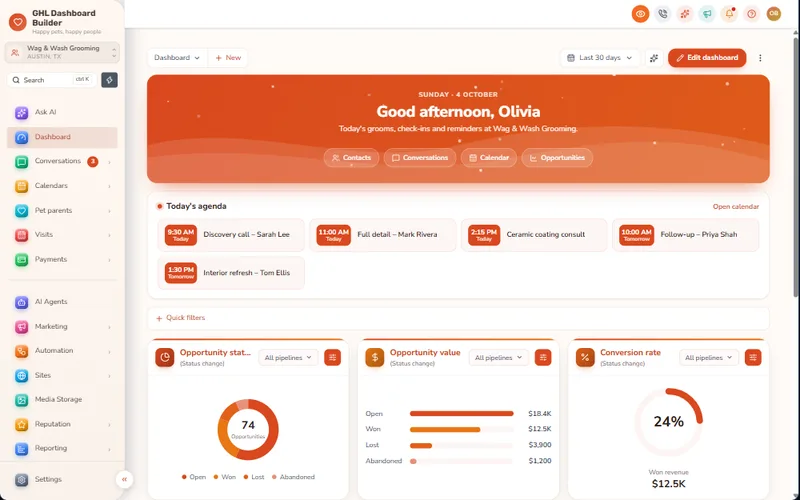Image resolution: width=800 pixels, height=500 pixels.
Task: Open the Wag & Wash Grooming location switcher
Action: click(62, 52)
